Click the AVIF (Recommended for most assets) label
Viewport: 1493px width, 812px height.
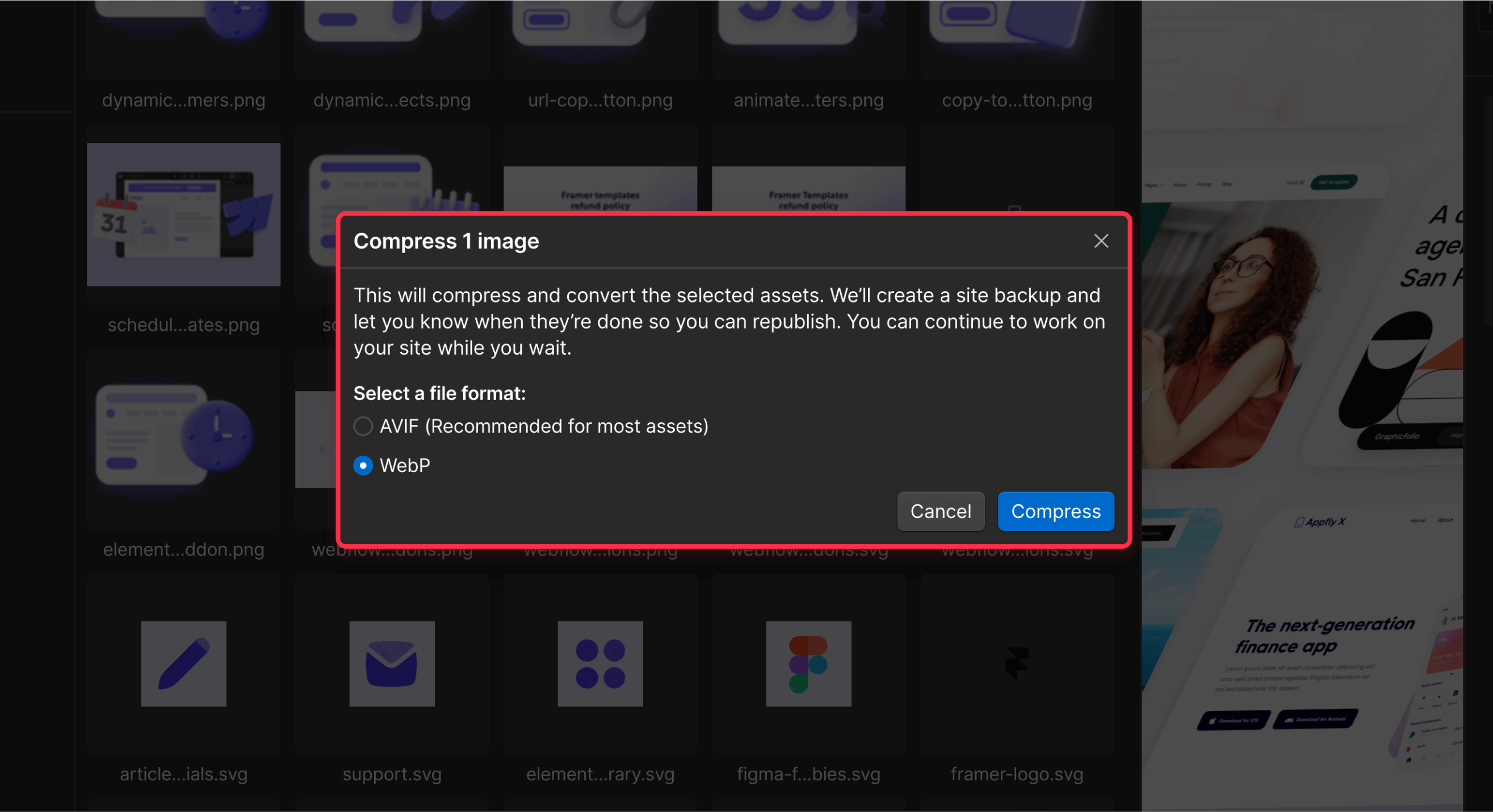point(544,426)
